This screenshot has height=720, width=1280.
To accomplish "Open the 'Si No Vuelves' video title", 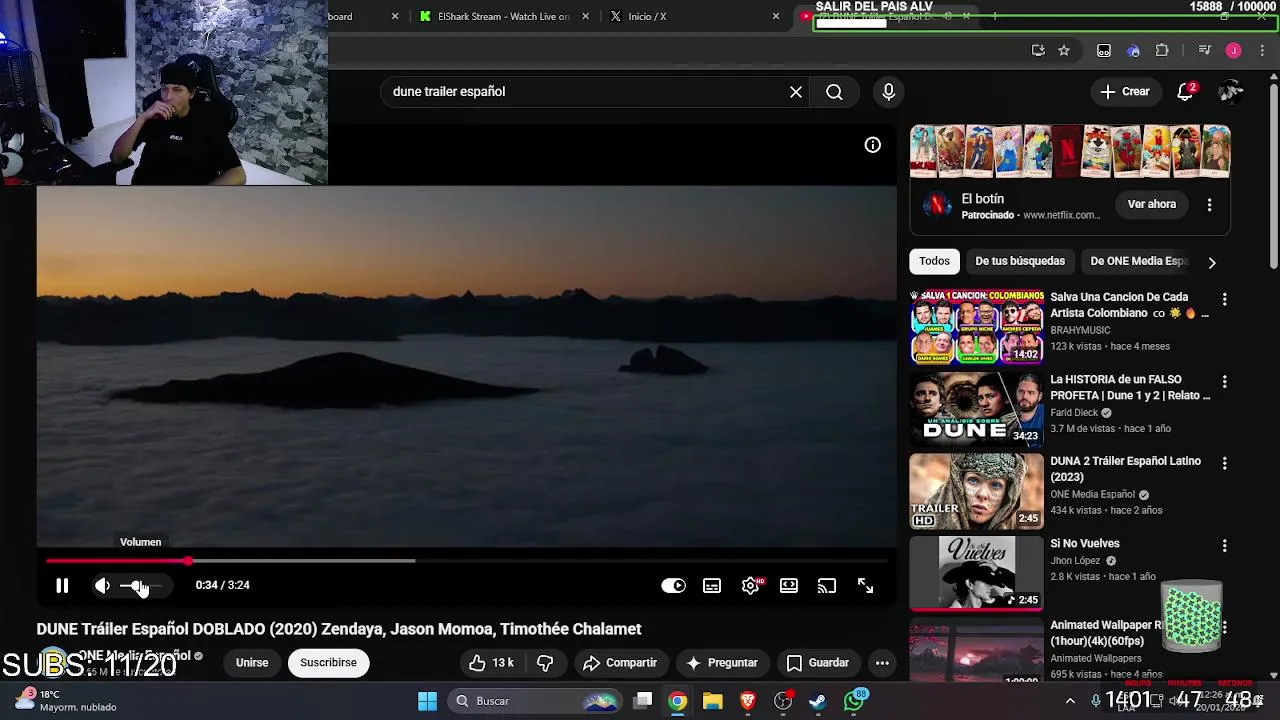I will click(x=1085, y=544).
